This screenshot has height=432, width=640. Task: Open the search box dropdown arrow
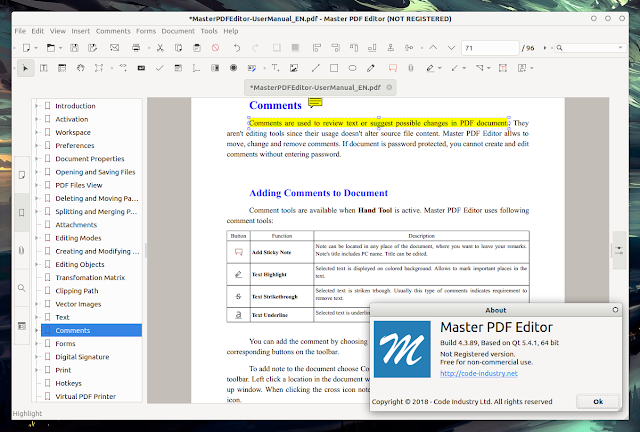[x=621, y=48]
